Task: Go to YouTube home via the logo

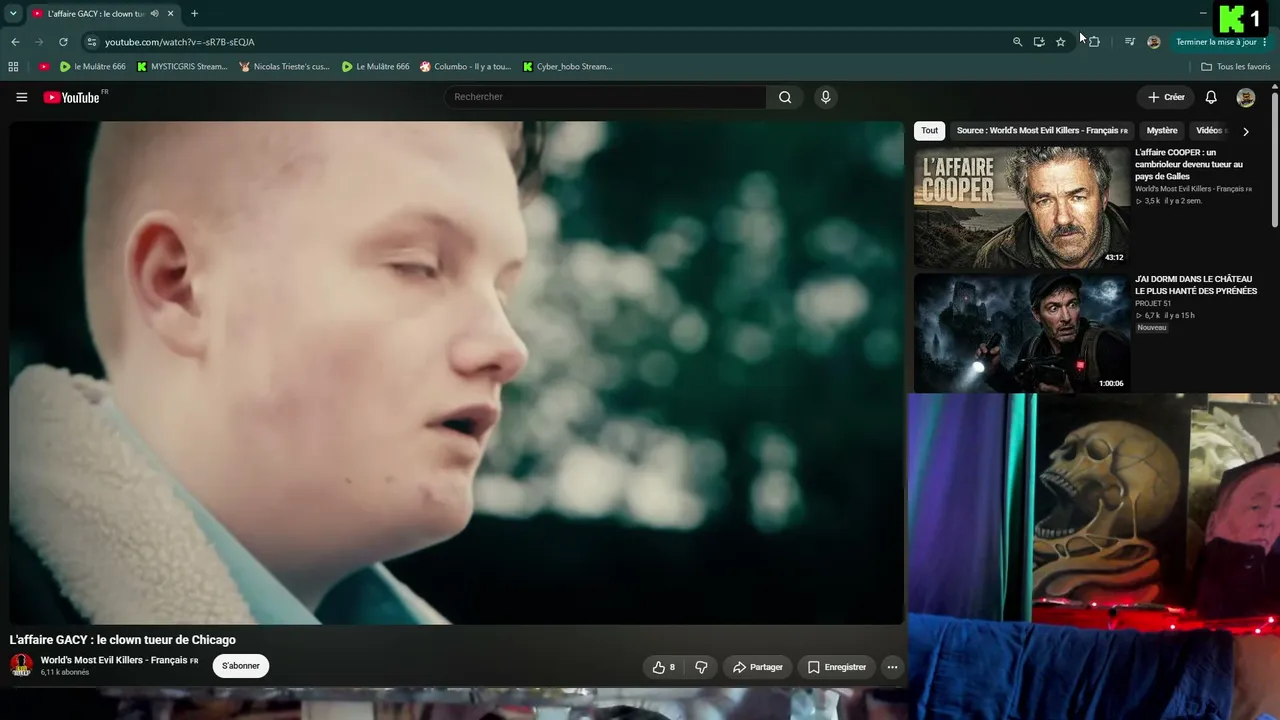Action: [x=72, y=97]
